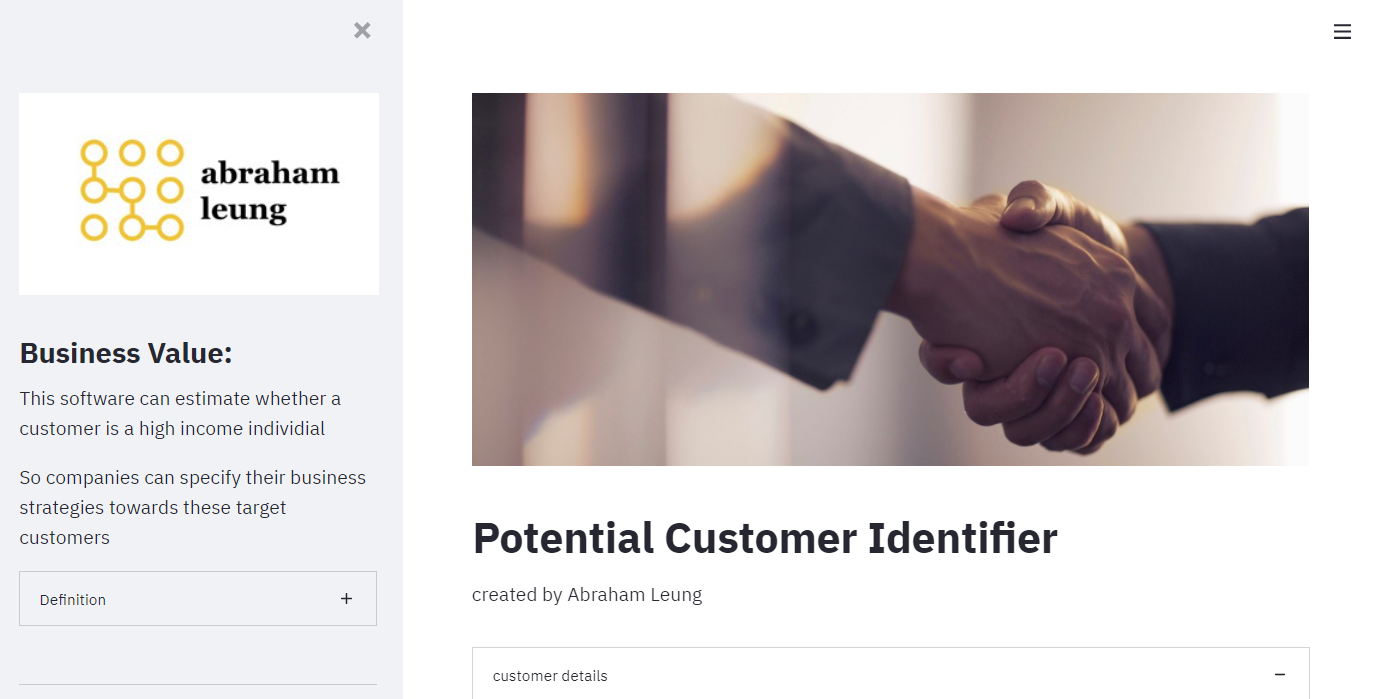Click the word "Definition" label
This screenshot has height=699, width=1385.
click(x=73, y=600)
